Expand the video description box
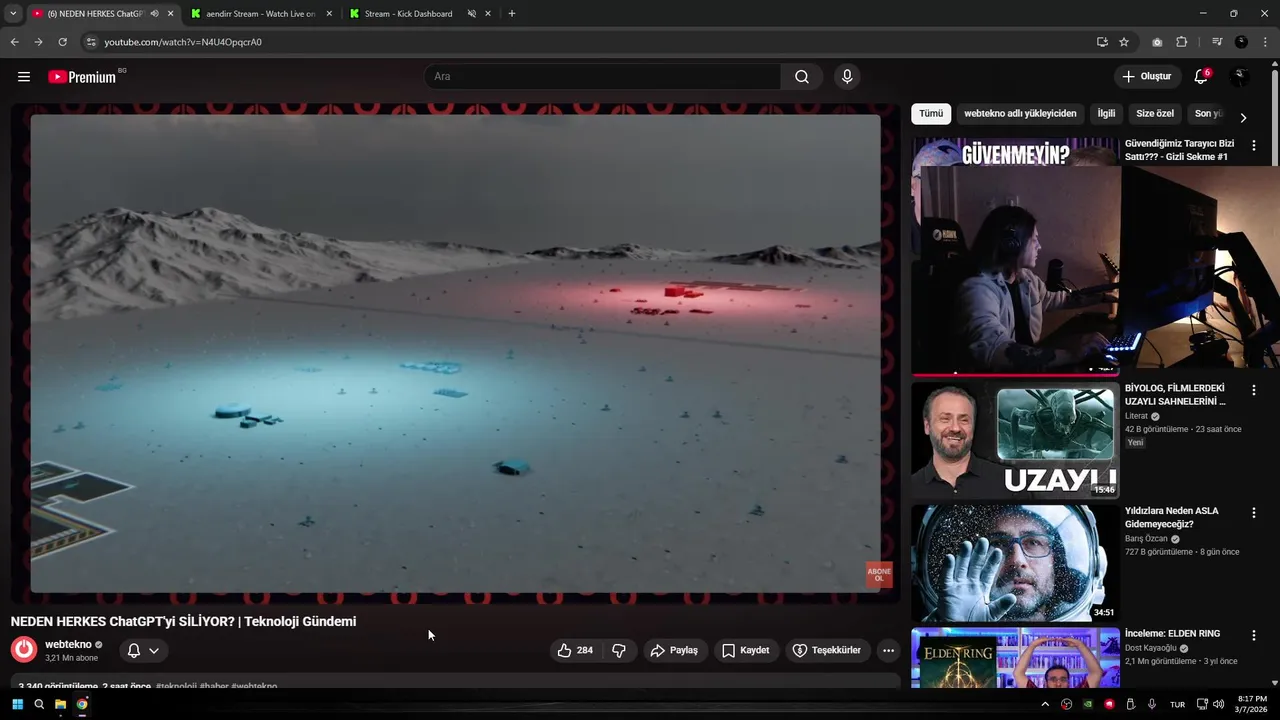This screenshot has height=720, width=1280. (x=456, y=681)
